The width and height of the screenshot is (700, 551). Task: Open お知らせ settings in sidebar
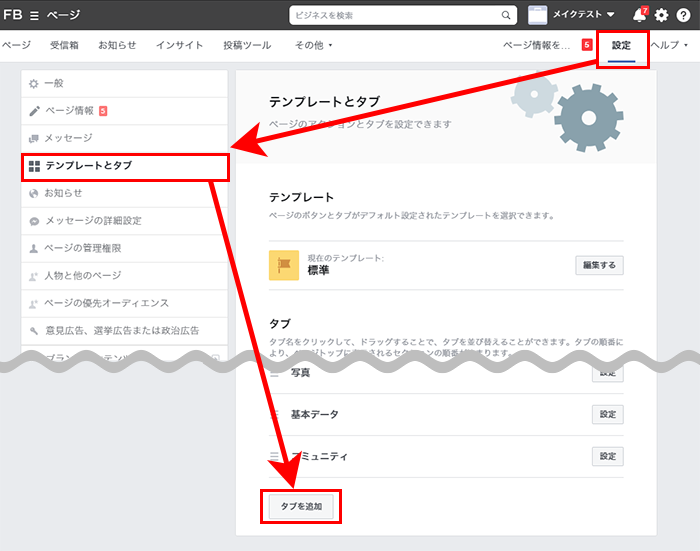point(125,193)
